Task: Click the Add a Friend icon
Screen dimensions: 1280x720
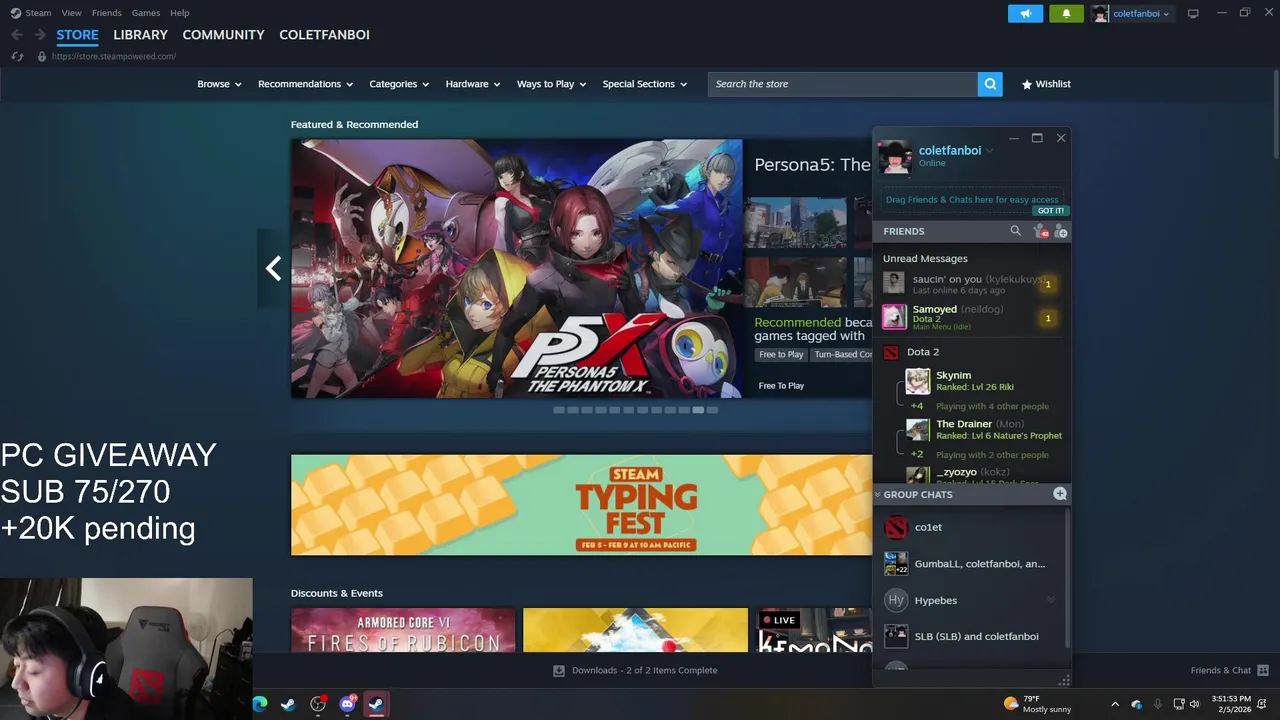Action: click(x=1060, y=232)
